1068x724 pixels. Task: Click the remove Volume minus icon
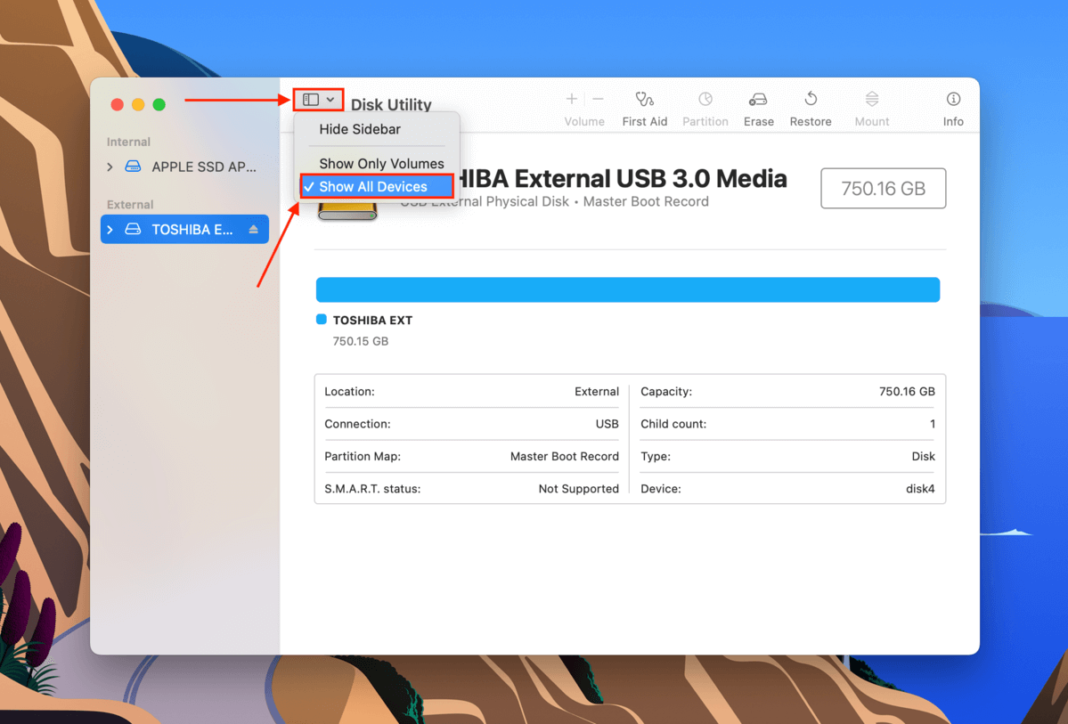[597, 99]
